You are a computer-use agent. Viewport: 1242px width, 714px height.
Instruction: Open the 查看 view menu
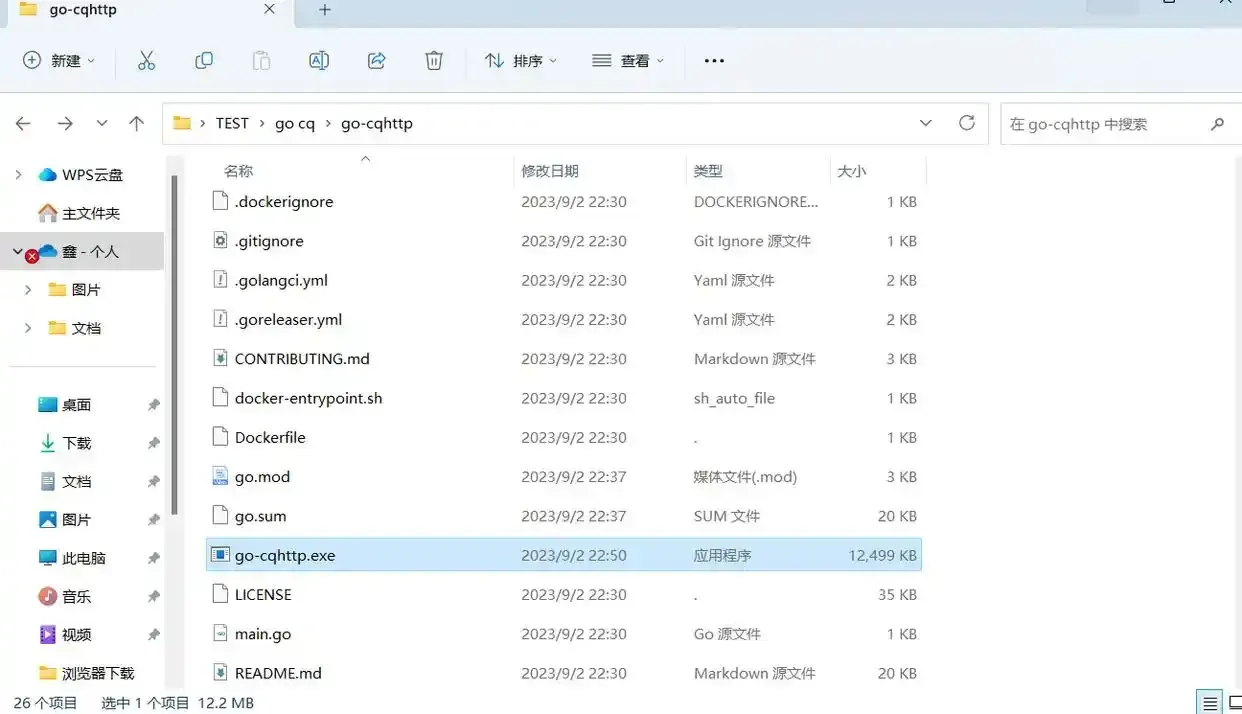coord(628,61)
